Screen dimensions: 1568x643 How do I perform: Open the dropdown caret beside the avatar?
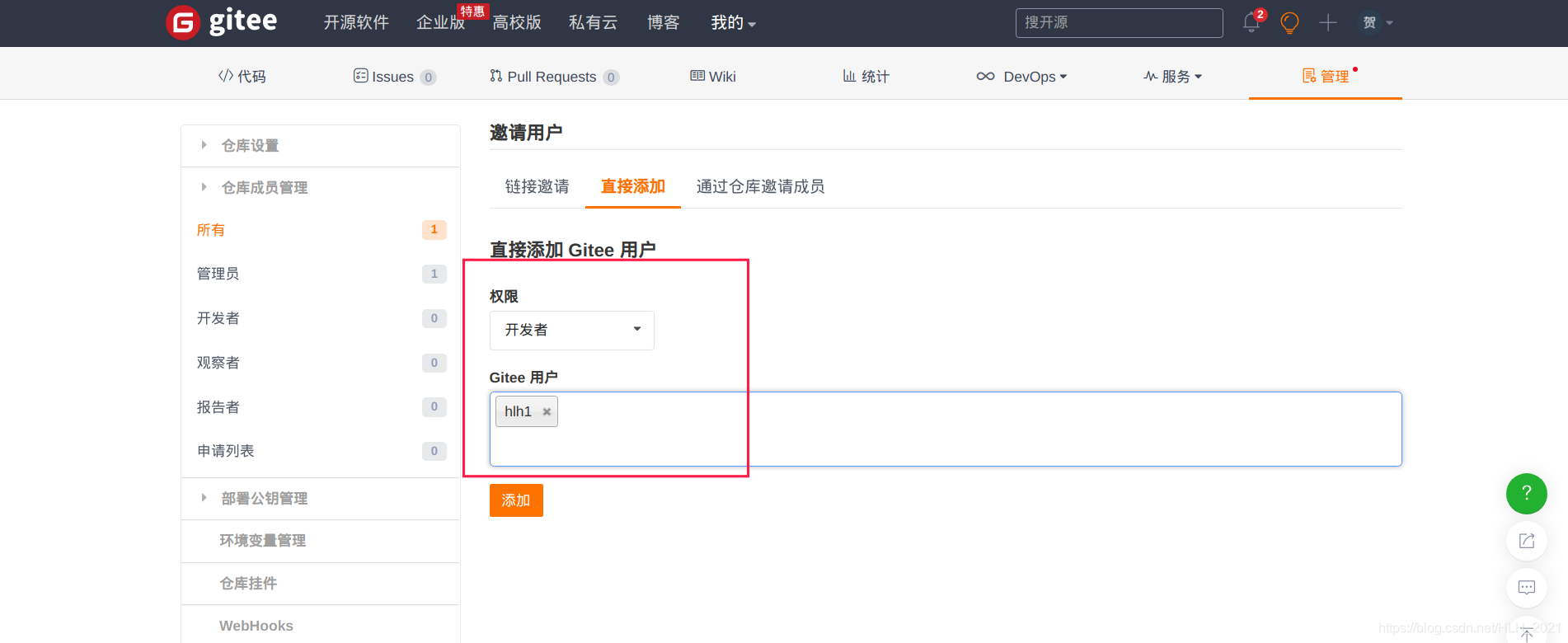tap(1389, 23)
